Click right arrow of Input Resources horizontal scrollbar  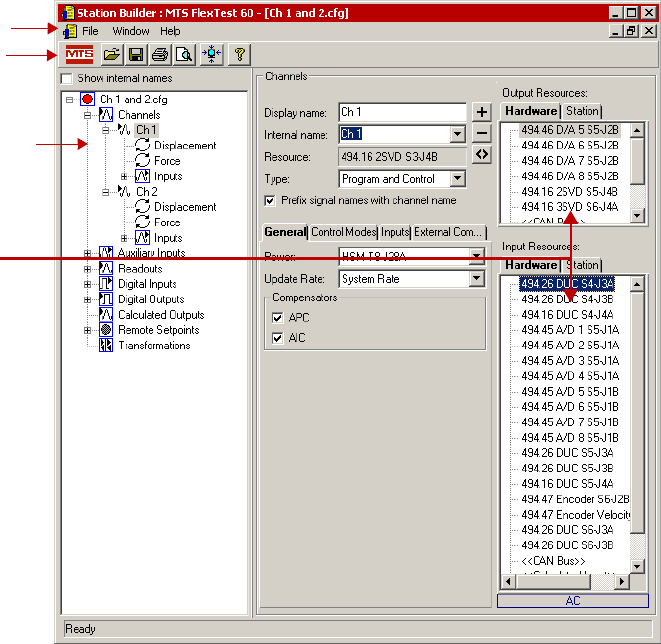coord(621,582)
